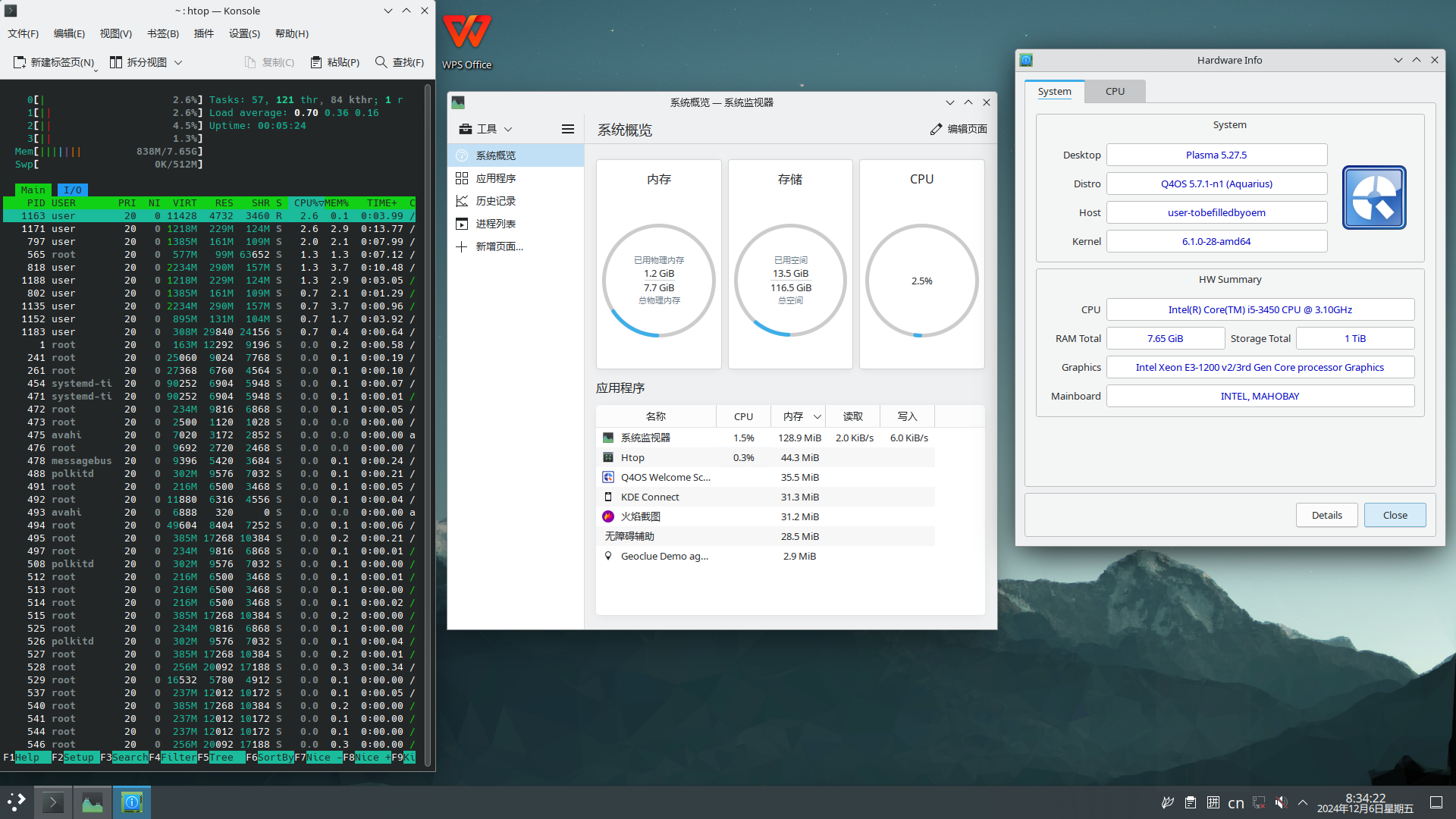Screen dimensions: 1456x819
Task: Open the volume muted tray icon
Action: click(x=1281, y=802)
